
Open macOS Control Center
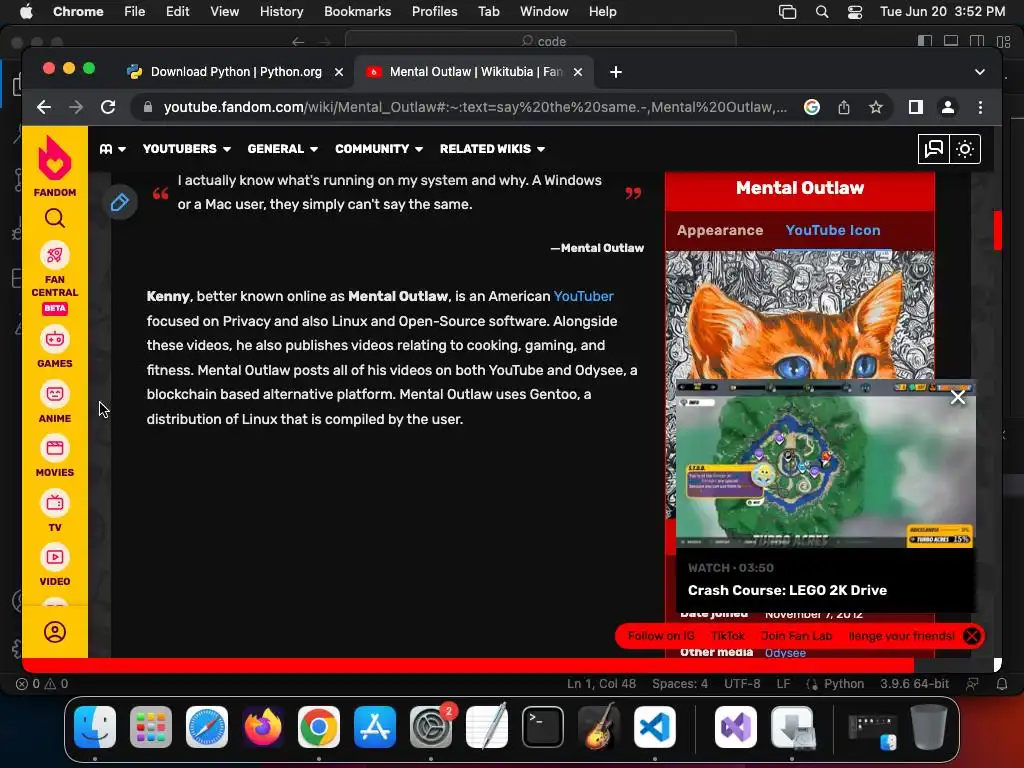coord(855,11)
